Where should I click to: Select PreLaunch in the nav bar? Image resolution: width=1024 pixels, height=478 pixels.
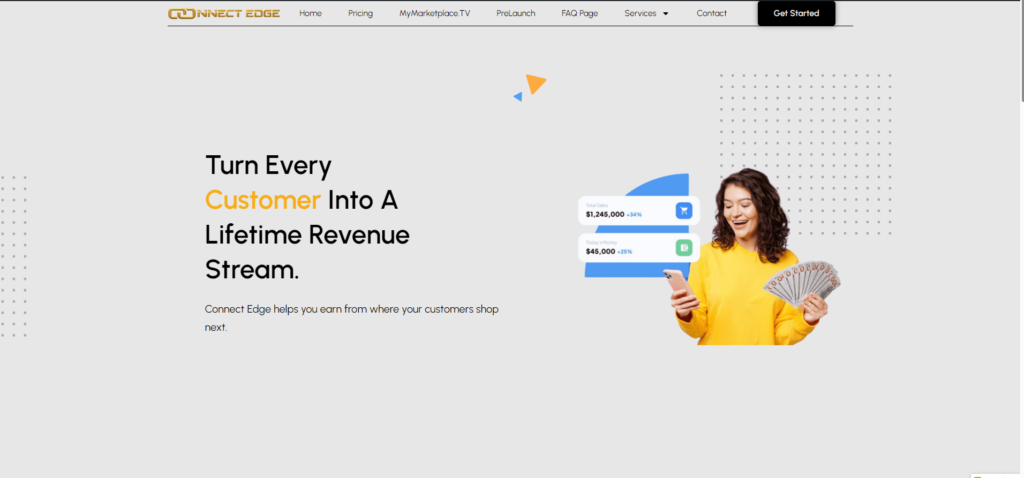515,13
